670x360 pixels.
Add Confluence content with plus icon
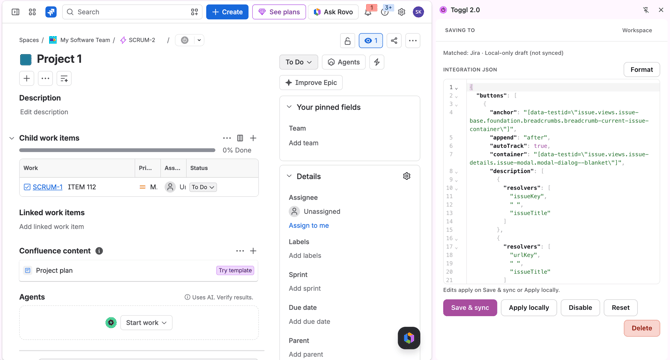[x=253, y=251]
